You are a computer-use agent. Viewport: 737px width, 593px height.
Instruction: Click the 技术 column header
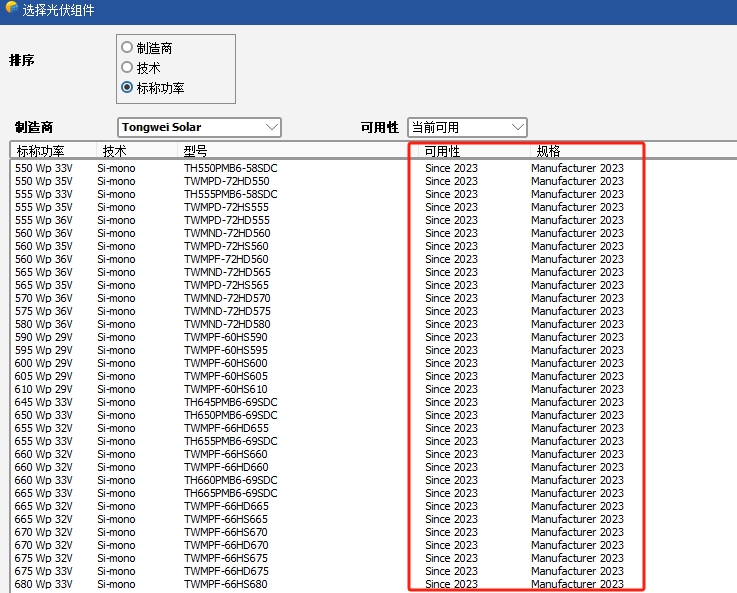pos(115,151)
